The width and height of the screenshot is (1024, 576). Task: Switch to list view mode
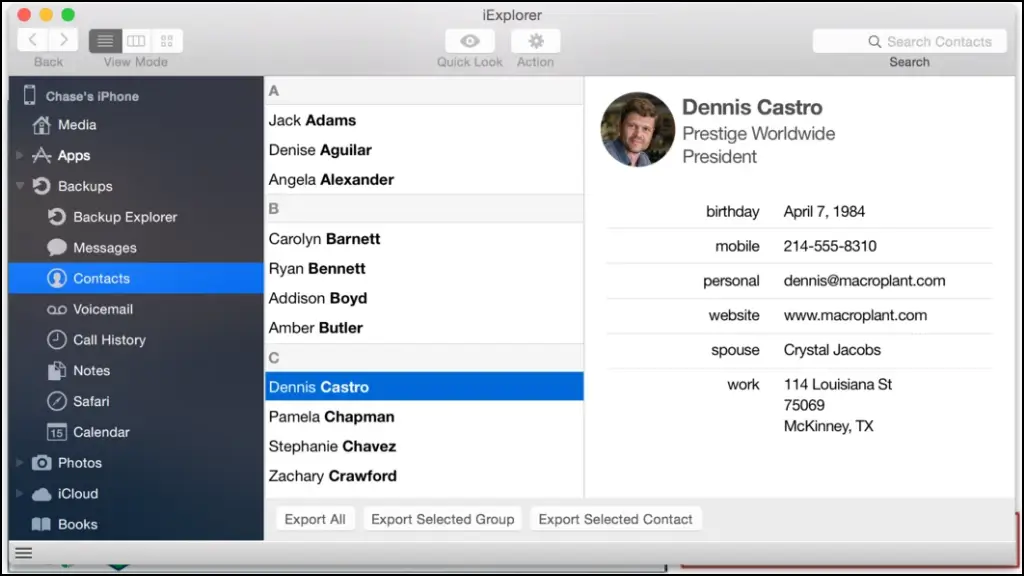click(x=105, y=41)
